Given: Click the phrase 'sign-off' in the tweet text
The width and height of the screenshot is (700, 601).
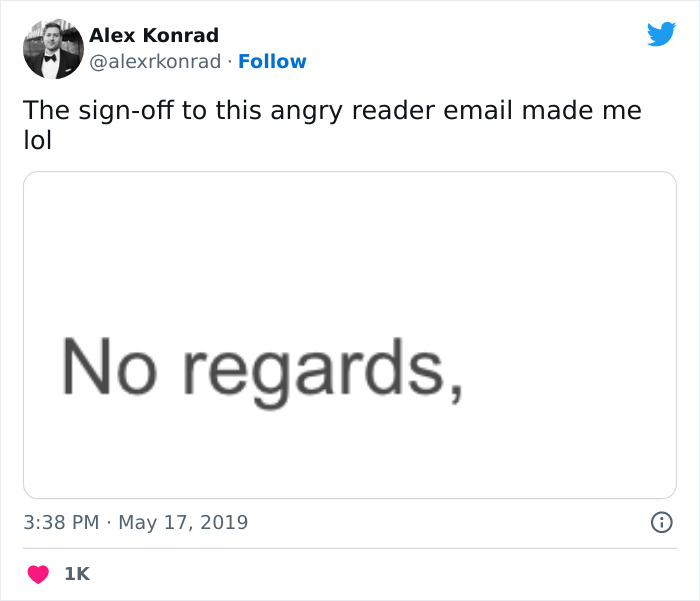Looking at the screenshot, I should pyautogui.click(x=119, y=111).
